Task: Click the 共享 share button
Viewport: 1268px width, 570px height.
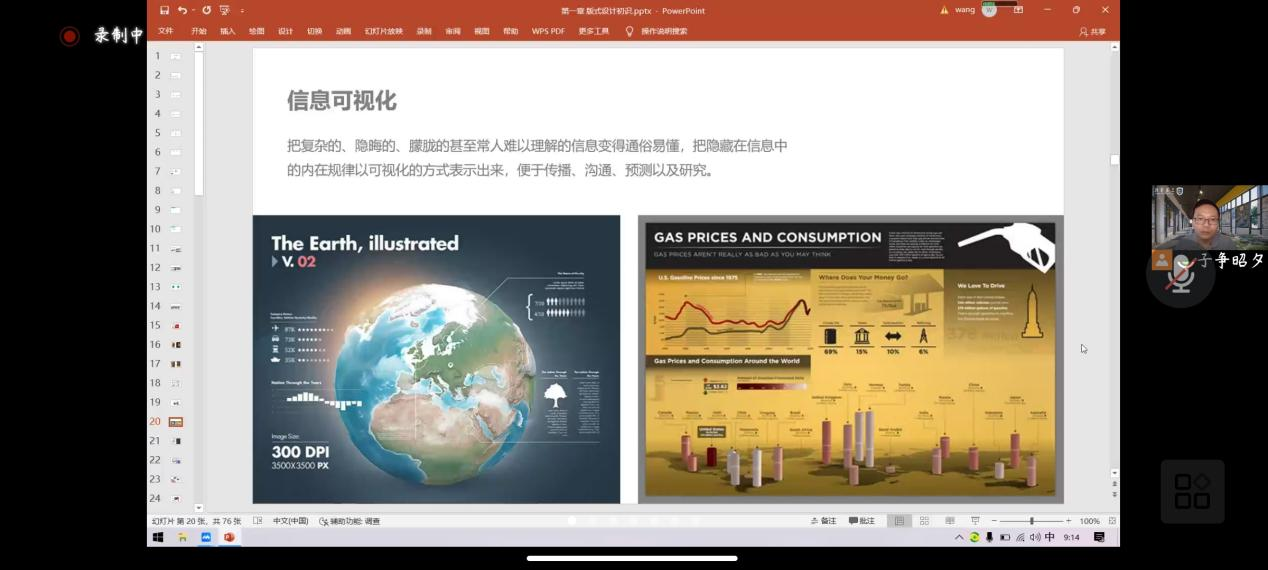Action: point(1092,31)
